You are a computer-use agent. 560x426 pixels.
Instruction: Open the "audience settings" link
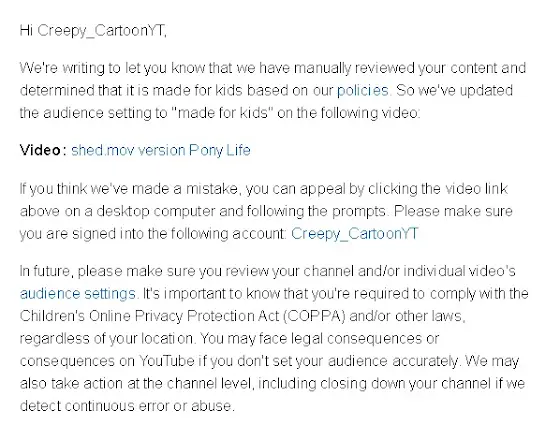78,294
